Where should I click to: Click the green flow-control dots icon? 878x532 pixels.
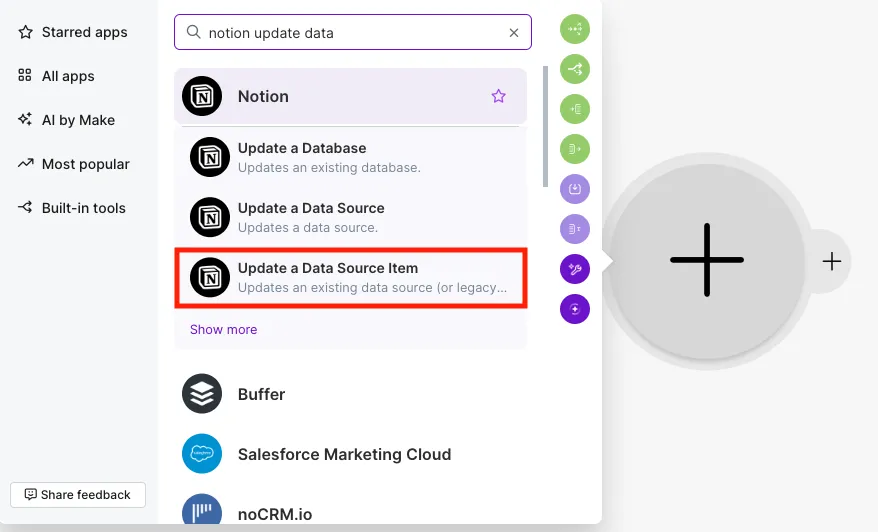(575, 29)
